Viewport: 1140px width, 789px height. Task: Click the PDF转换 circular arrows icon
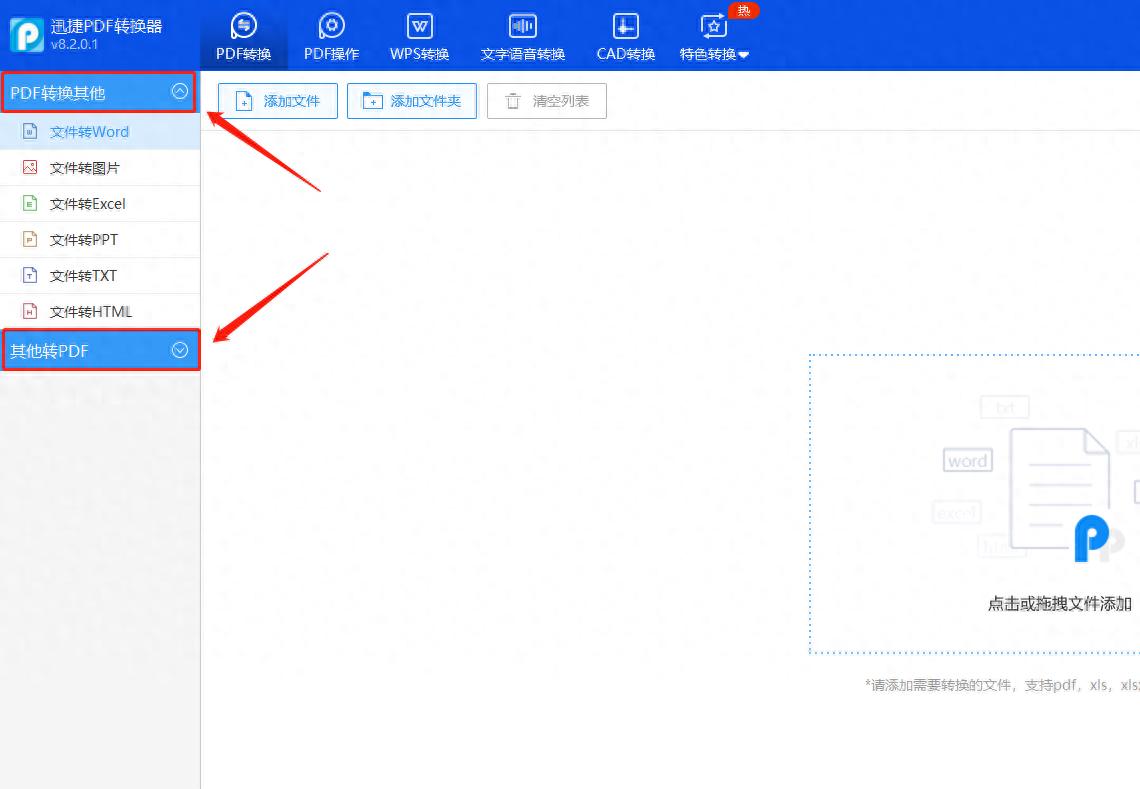(x=244, y=25)
